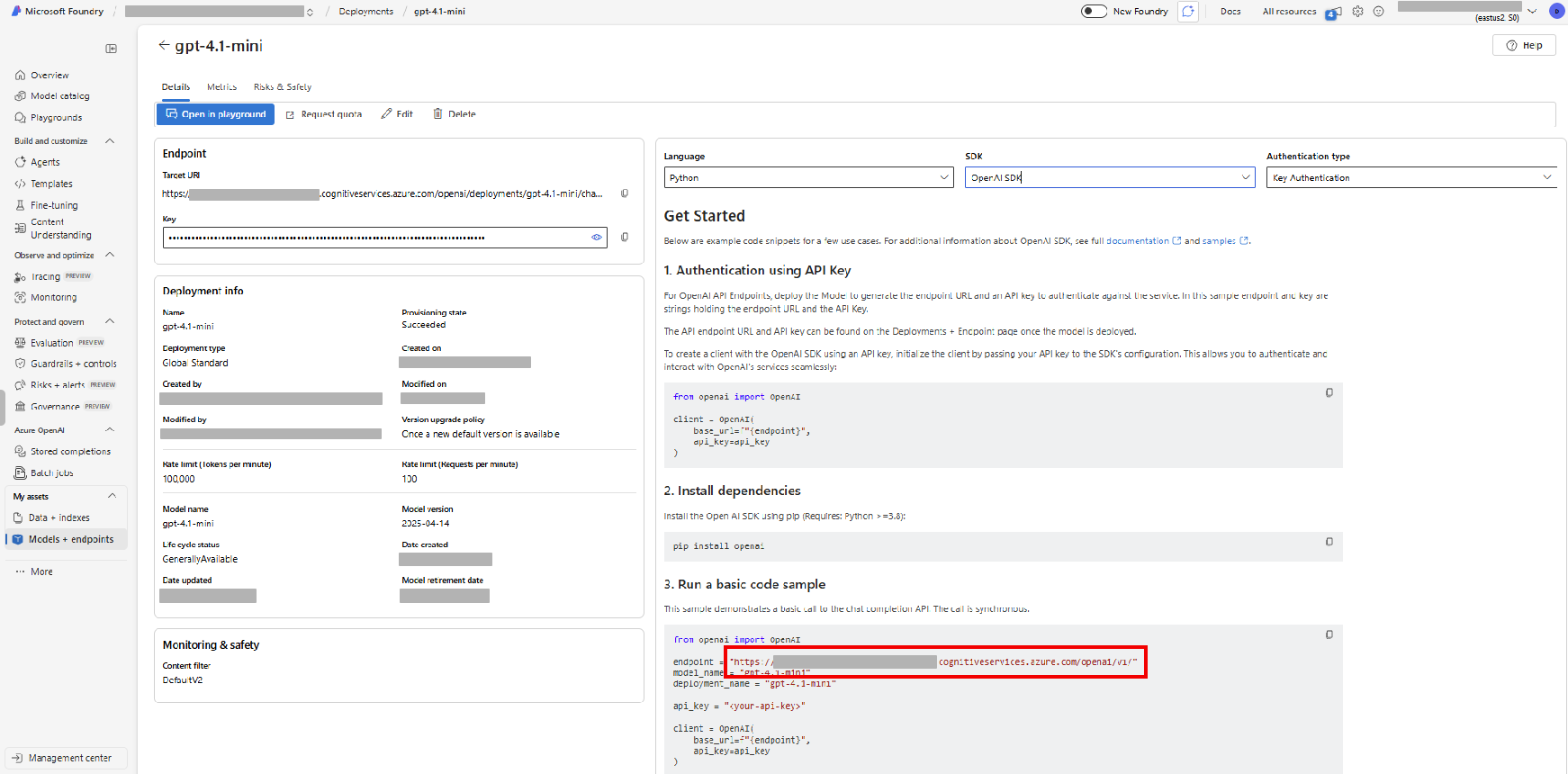Reveal the hidden Key with the eye icon

coord(596,238)
